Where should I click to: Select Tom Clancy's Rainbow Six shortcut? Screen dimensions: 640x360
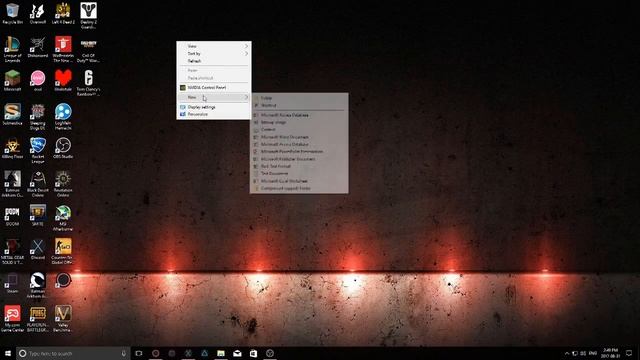coord(88,83)
